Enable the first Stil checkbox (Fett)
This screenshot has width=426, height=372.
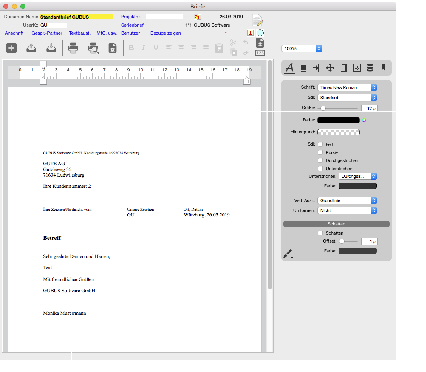[x=320, y=144]
